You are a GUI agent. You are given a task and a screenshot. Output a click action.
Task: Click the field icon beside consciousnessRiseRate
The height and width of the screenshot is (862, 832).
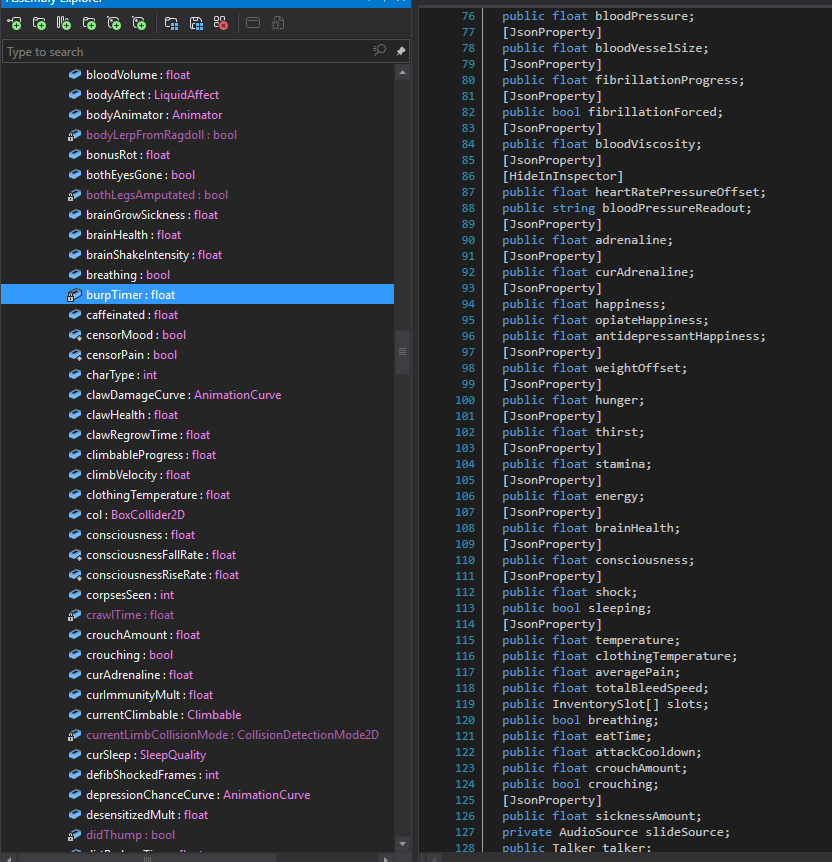(x=75, y=574)
